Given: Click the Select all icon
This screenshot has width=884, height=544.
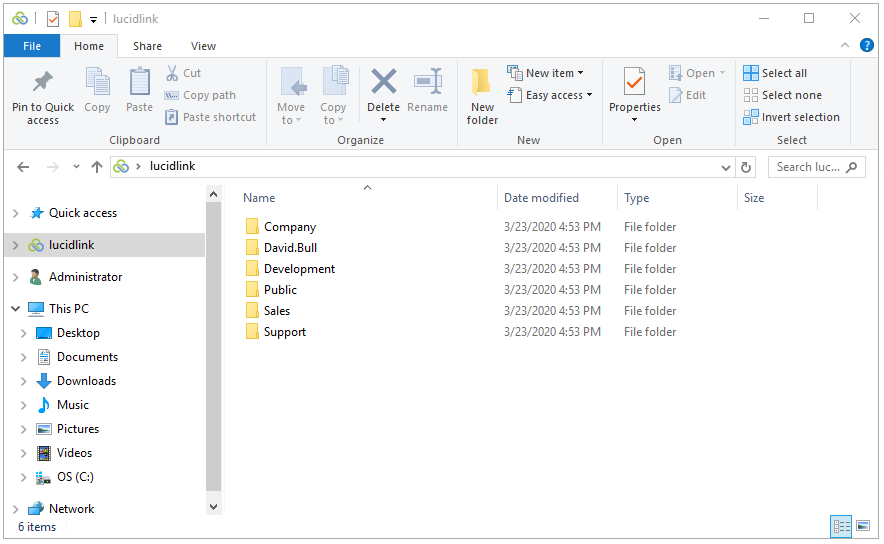Looking at the screenshot, I should coord(750,73).
